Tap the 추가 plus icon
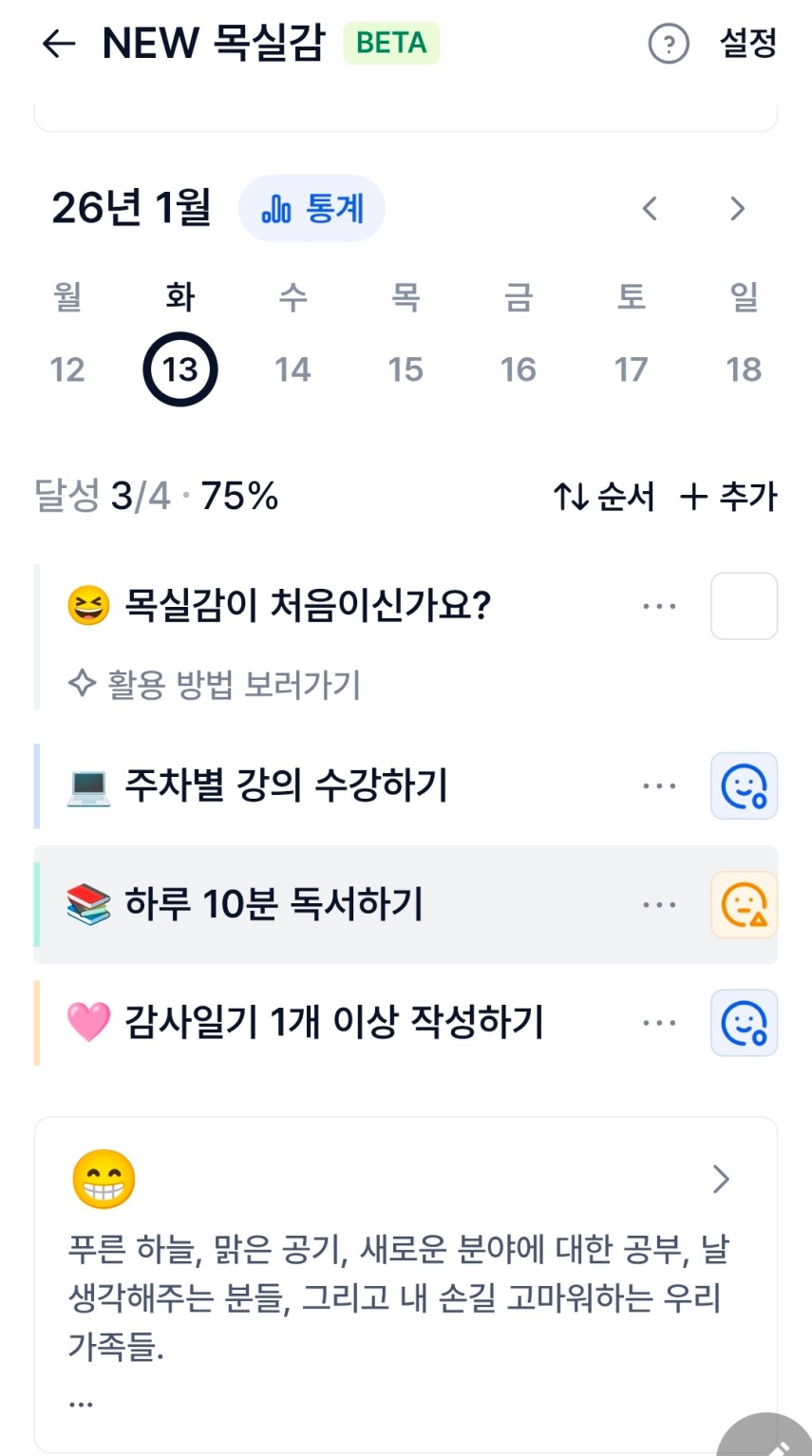This screenshot has width=812, height=1456. [x=694, y=496]
